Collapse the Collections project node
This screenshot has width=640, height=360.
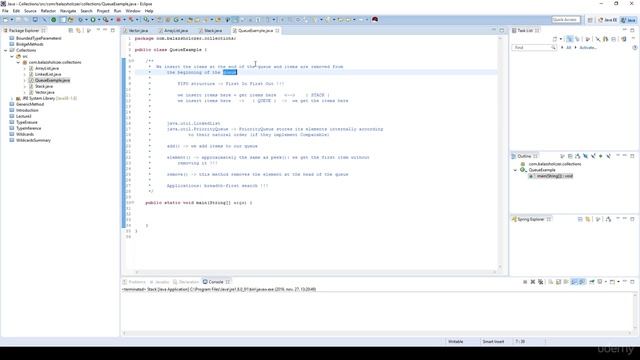coord(6,50)
